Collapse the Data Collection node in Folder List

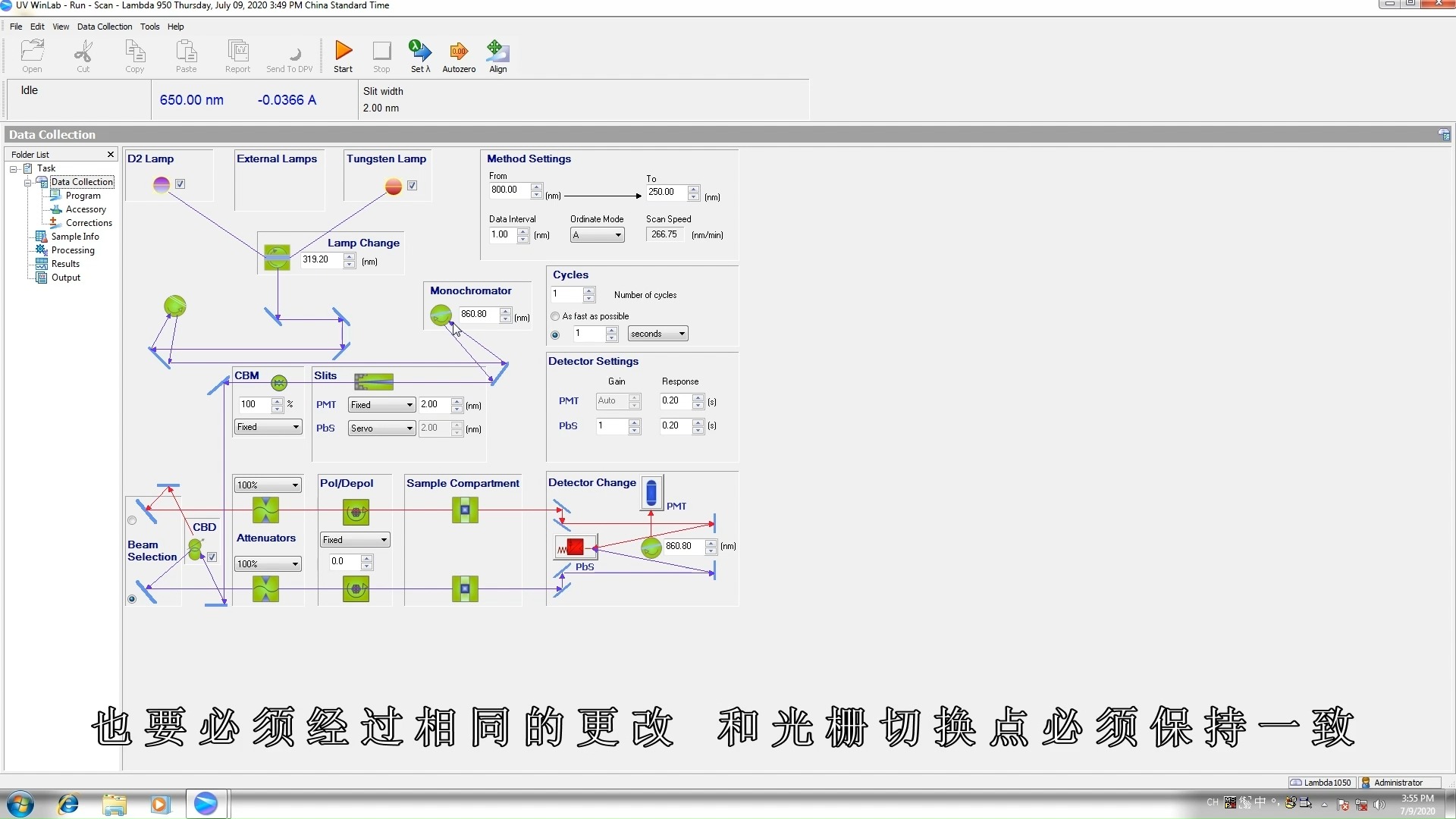tap(27, 182)
